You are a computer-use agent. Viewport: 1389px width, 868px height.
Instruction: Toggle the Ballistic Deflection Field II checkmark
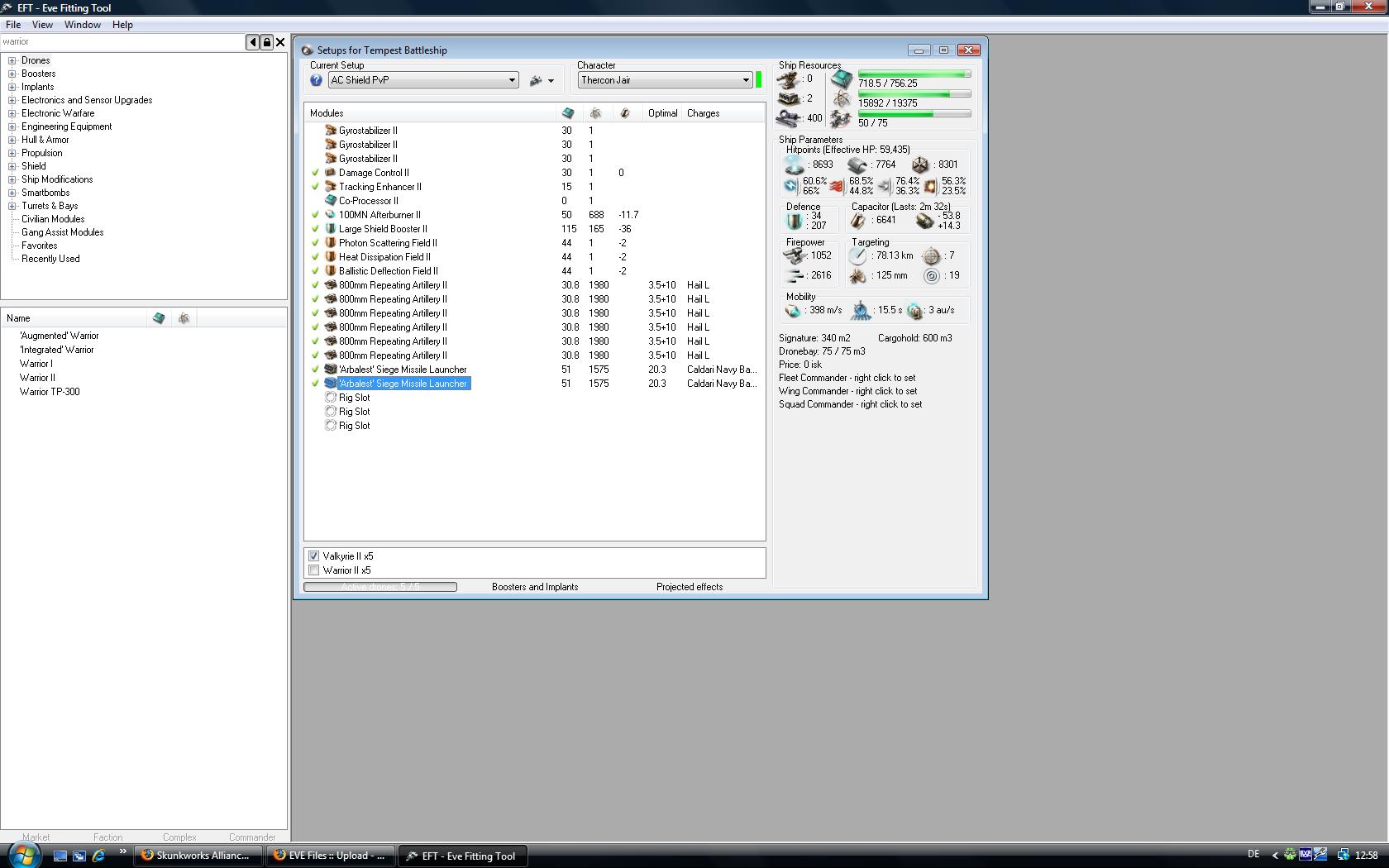click(315, 271)
